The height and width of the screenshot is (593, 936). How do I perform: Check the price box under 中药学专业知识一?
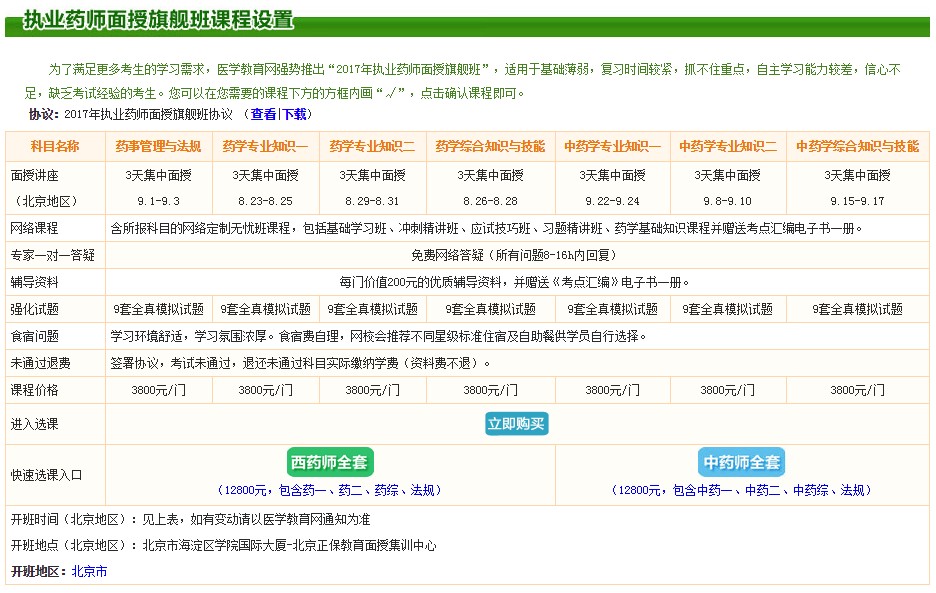(614, 390)
